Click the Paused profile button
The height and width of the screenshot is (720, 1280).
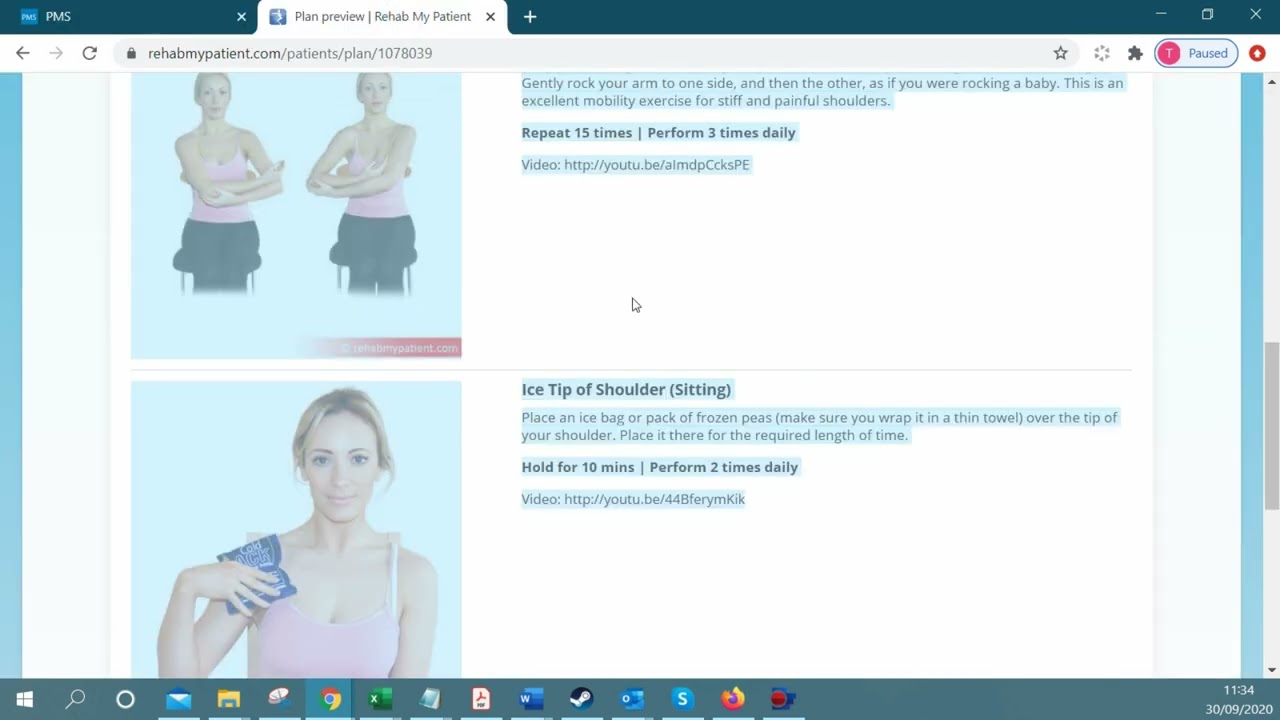tap(1196, 53)
